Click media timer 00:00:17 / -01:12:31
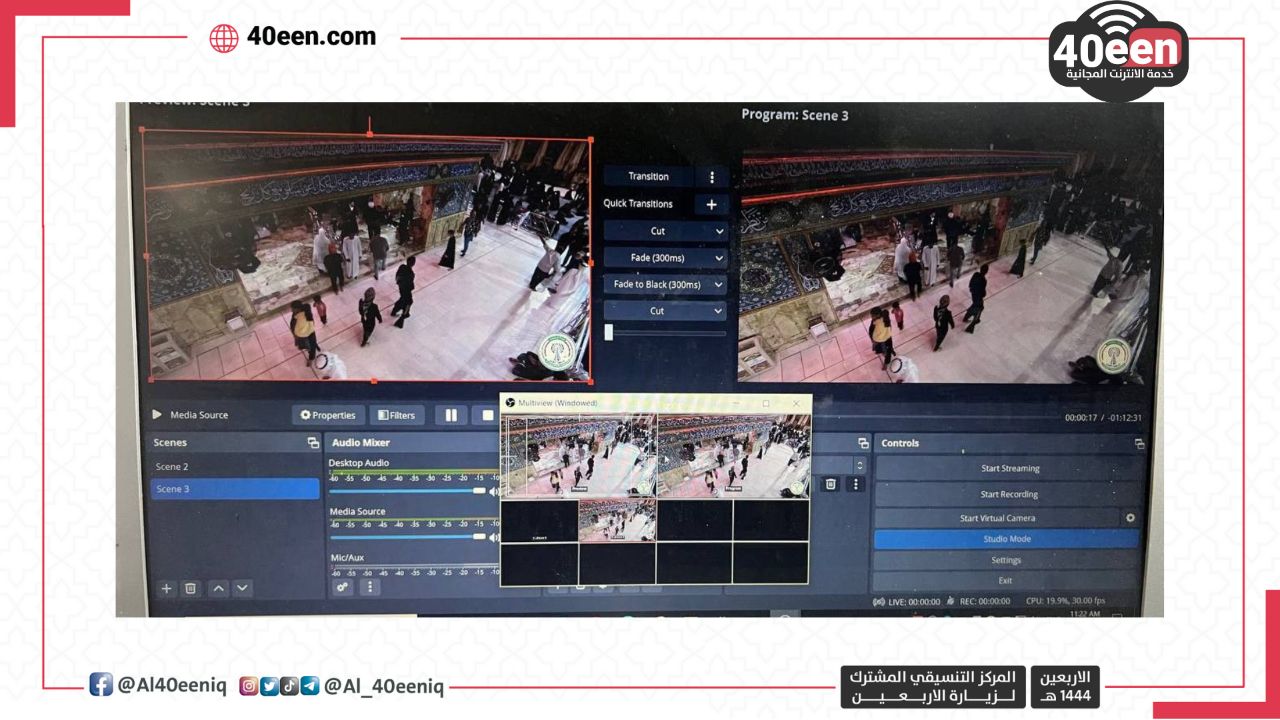Image resolution: width=1280 pixels, height=720 pixels. pyautogui.click(x=1103, y=418)
